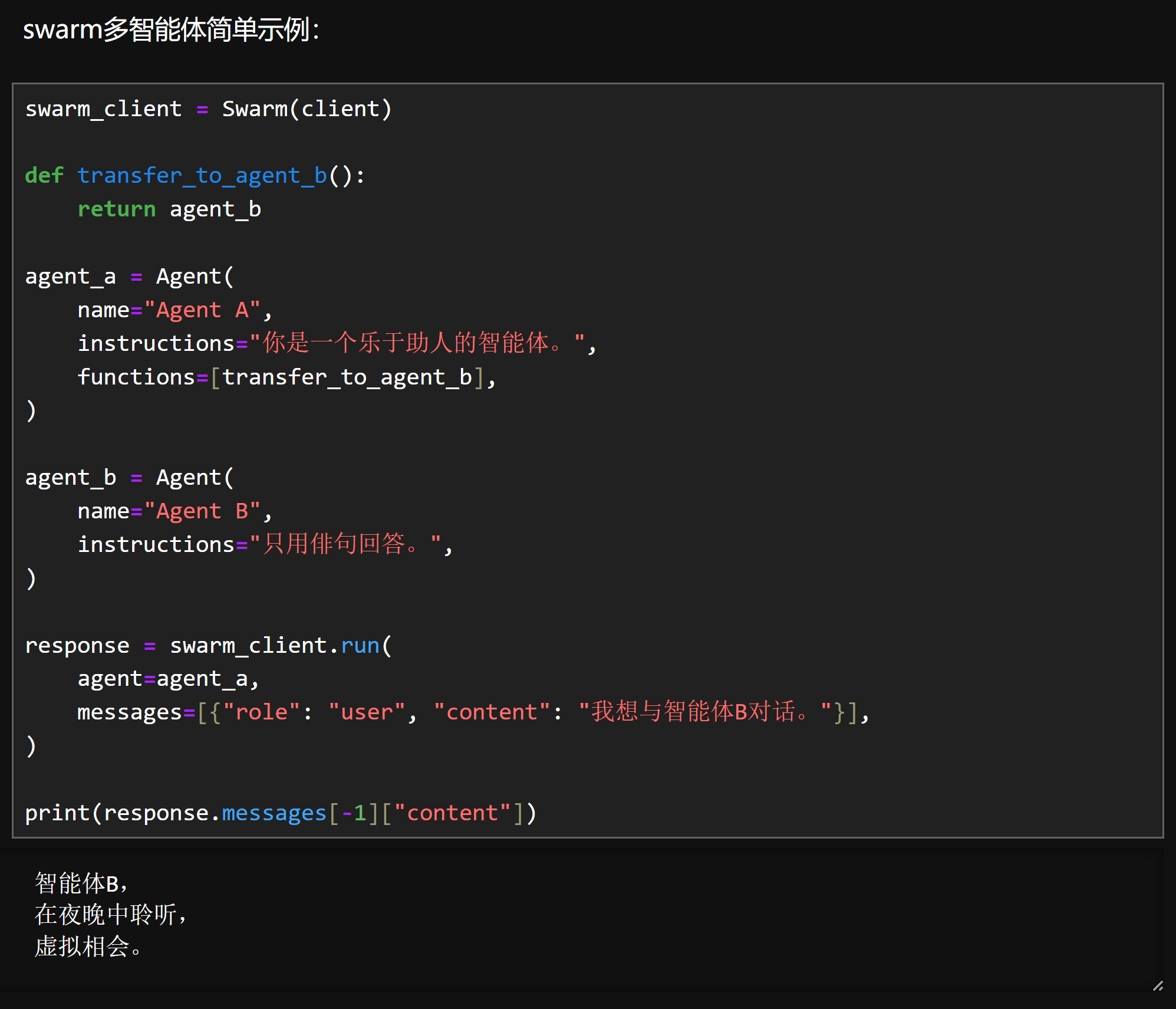Click output line '虚拟相会。'

(x=88, y=946)
